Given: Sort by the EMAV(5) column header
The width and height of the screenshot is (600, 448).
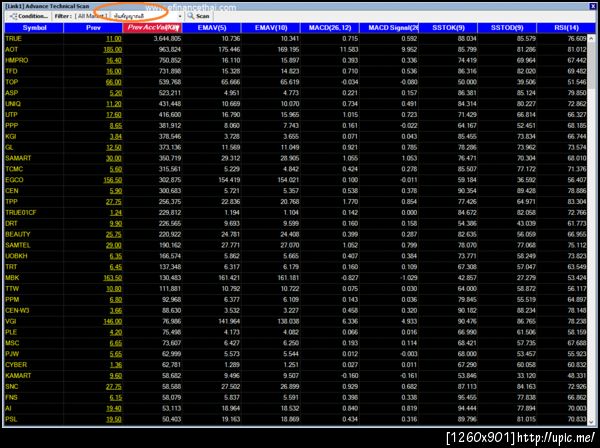Looking at the screenshot, I should pos(212,28).
